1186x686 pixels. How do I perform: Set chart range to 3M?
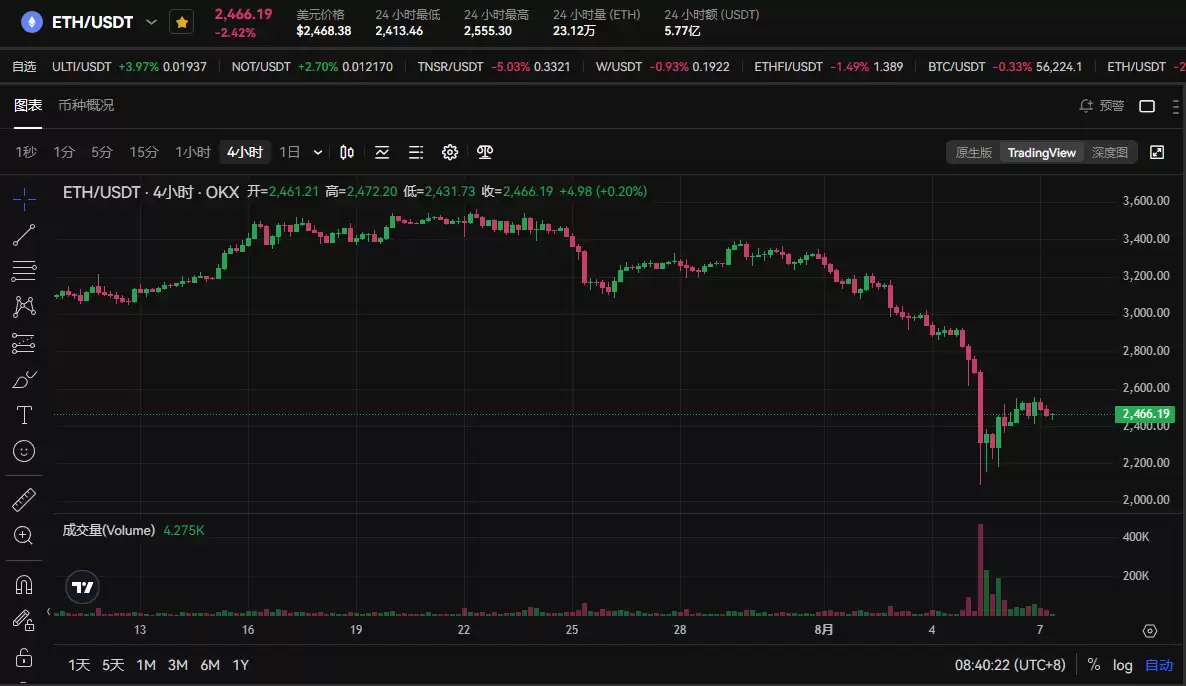pyautogui.click(x=178, y=665)
